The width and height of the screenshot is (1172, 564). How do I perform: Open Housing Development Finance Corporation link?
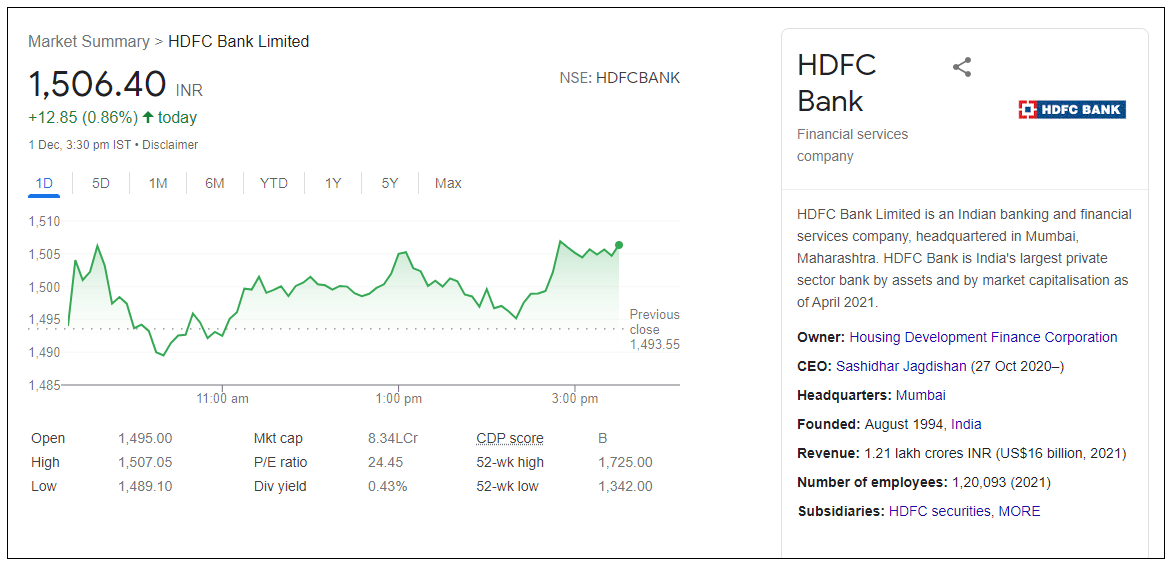click(984, 337)
